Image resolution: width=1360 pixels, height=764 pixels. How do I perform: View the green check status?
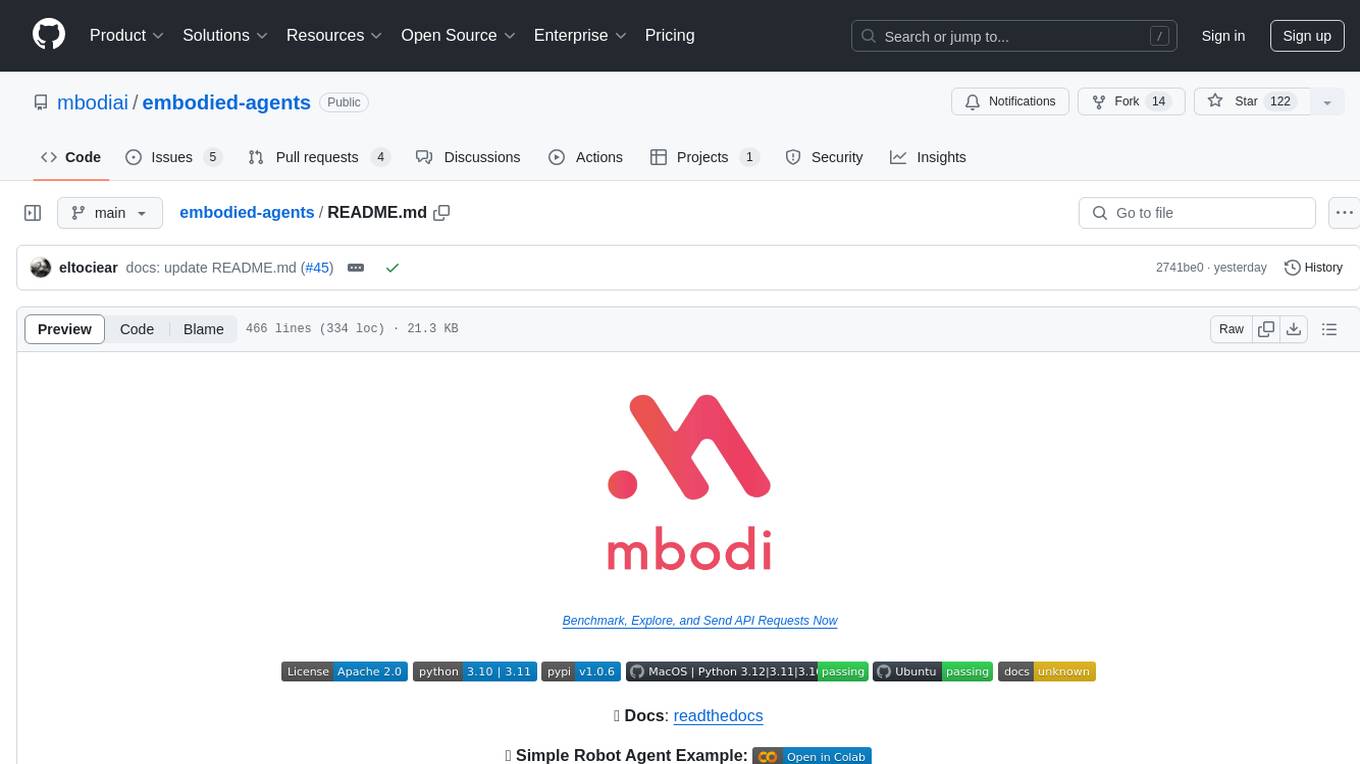tap(392, 268)
